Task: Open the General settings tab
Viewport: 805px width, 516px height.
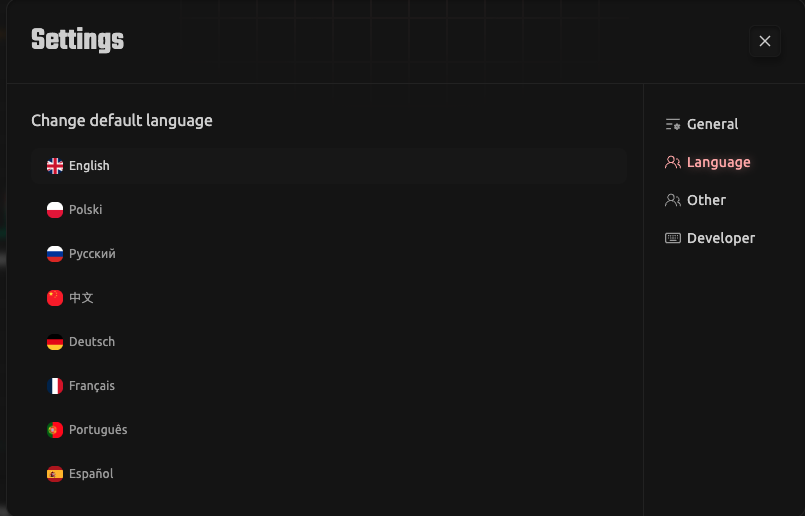Action: pos(702,124)
